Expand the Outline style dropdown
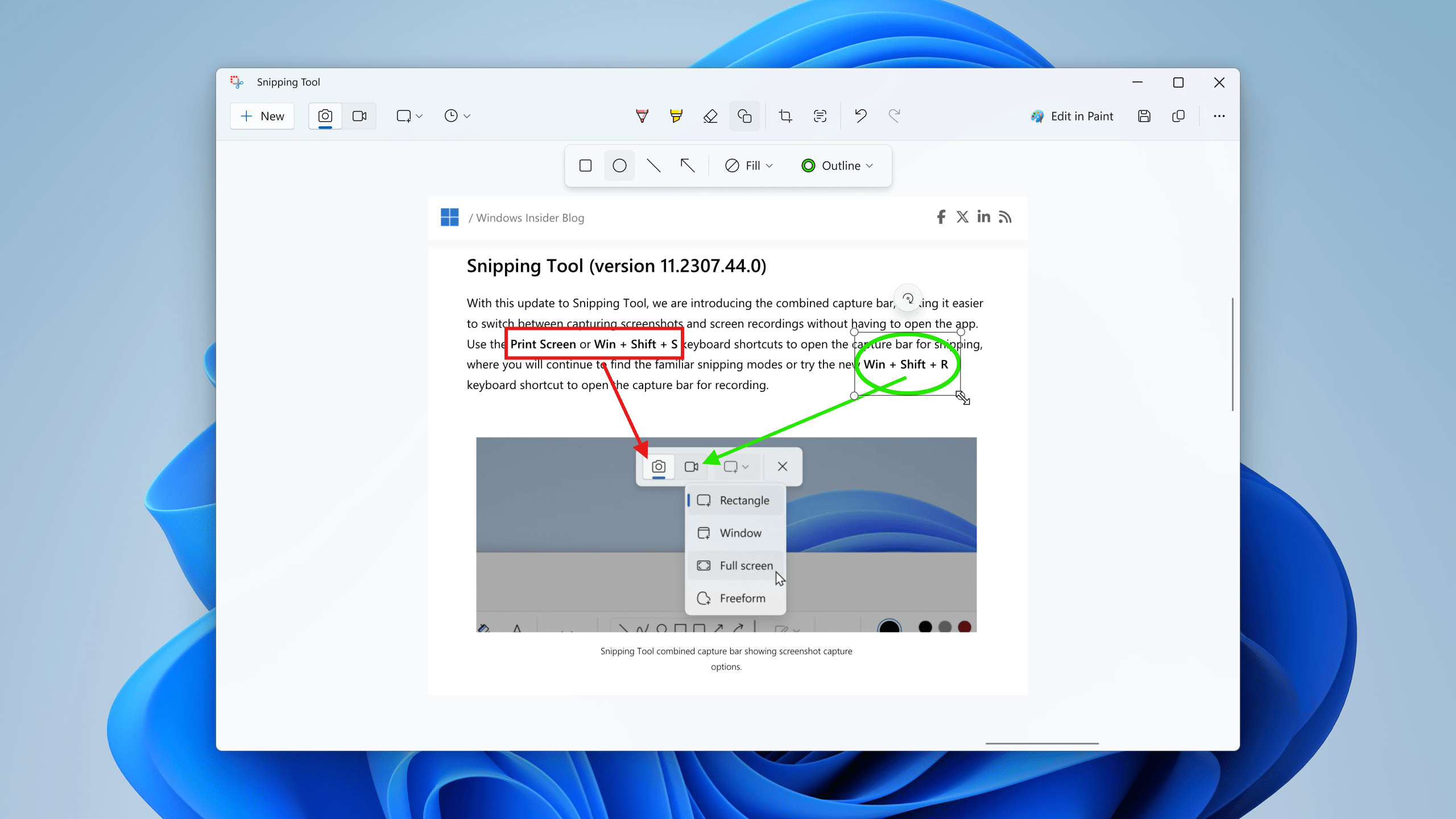This screenshot has width=1456, height=819. [870, 165]
